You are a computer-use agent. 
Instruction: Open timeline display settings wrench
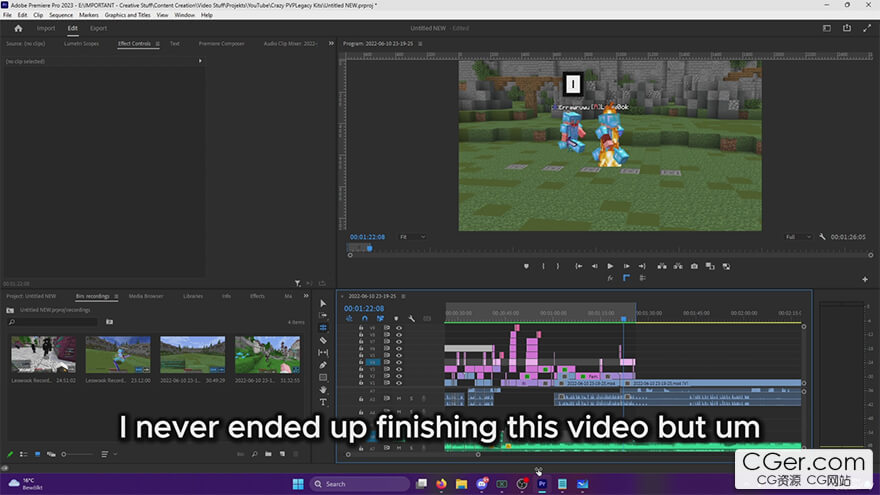tap(411, 319)
